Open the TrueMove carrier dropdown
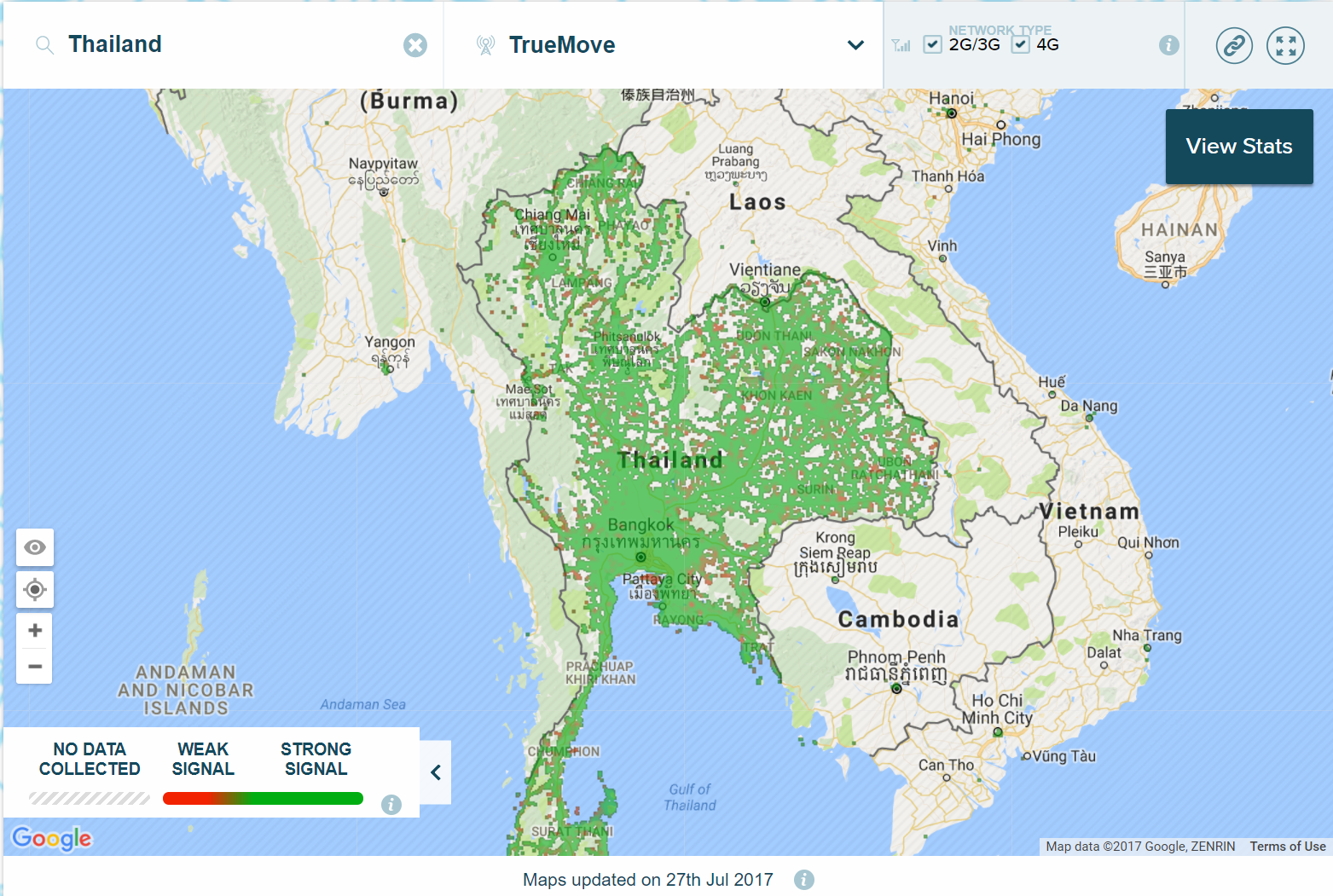This screenshot has width=1333, height=896. 664,44
